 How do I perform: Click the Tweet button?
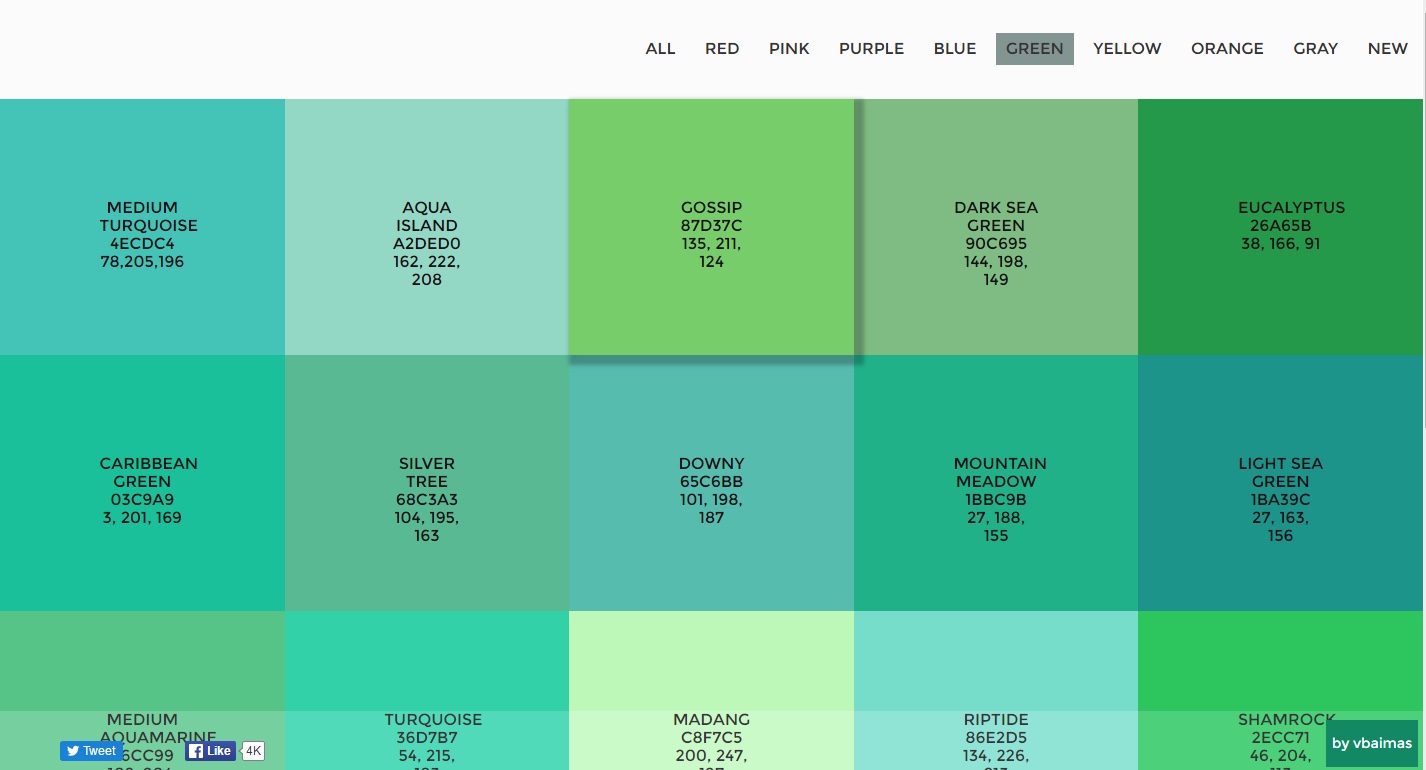91,751
